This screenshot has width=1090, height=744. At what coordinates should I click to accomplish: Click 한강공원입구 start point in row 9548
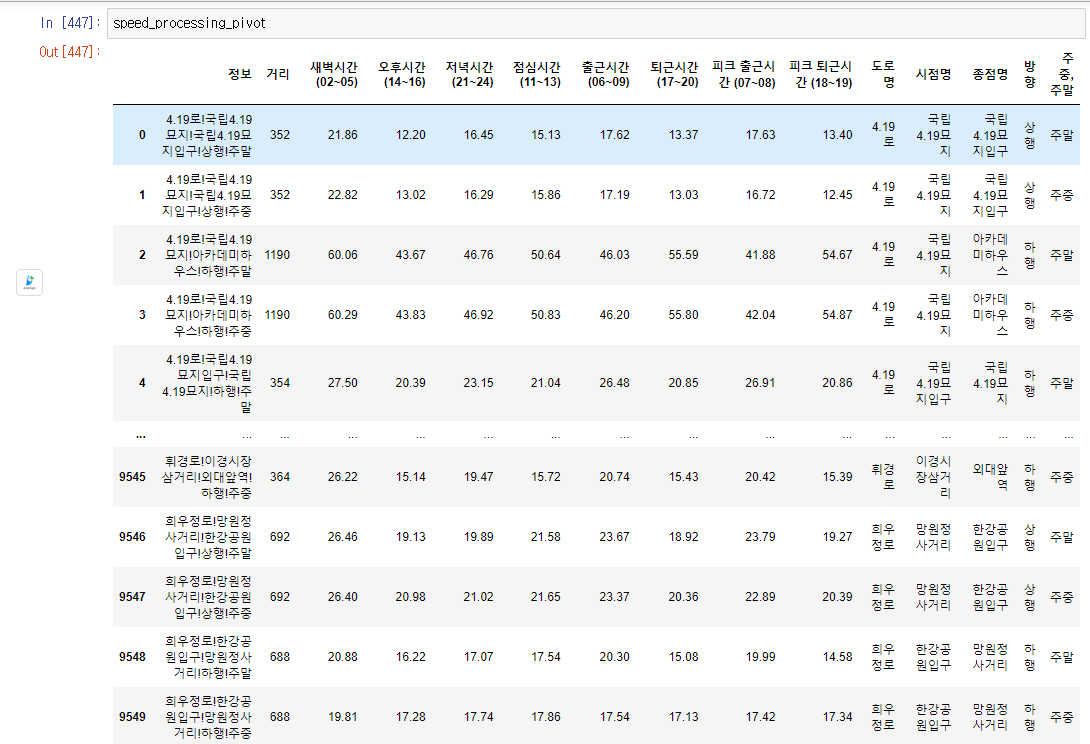(934, 656)
